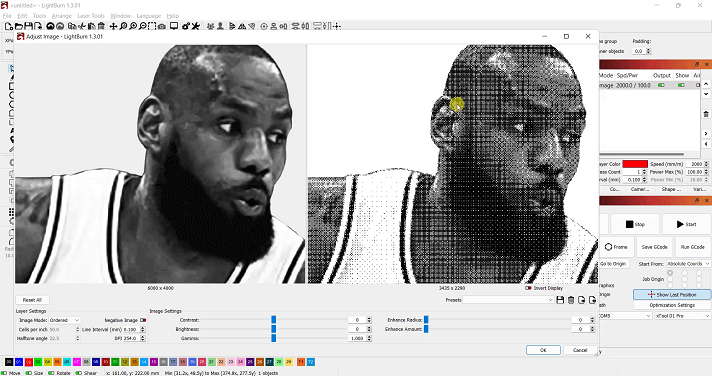The width and height of the screenshot is (712, 376).
Task: Click the delete layer trash icon in Cuts panel
Action: coord(706,114)
